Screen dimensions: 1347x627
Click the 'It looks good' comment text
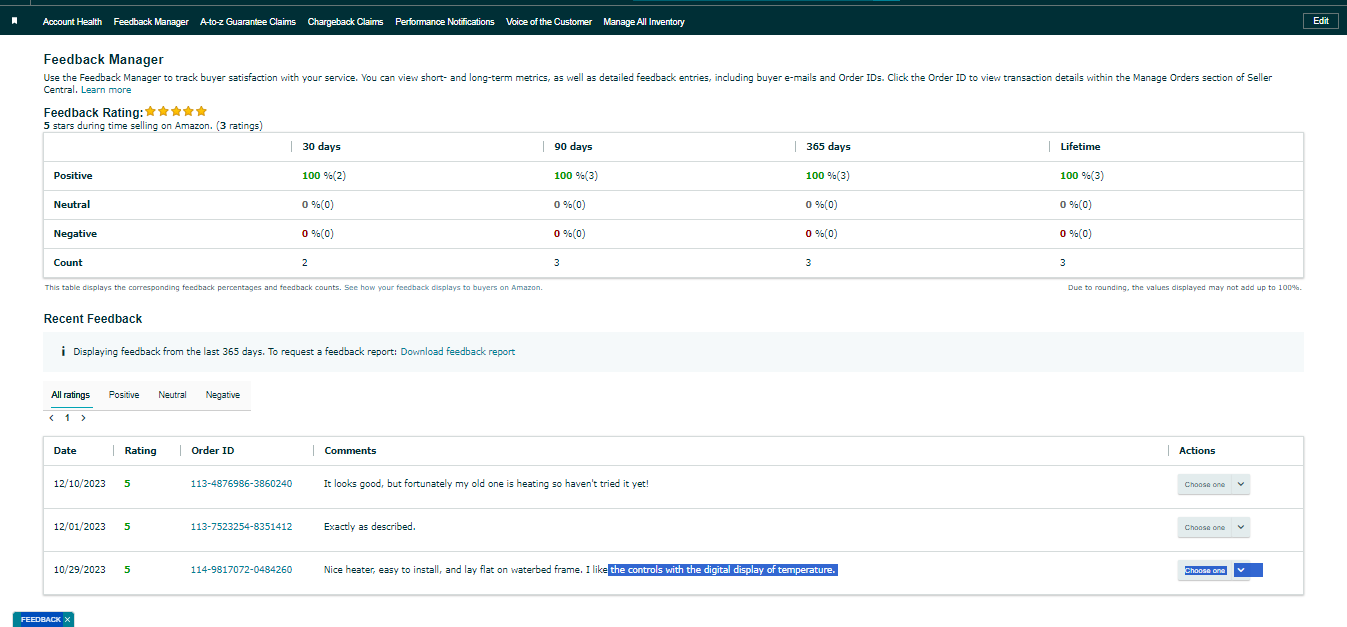486,484
